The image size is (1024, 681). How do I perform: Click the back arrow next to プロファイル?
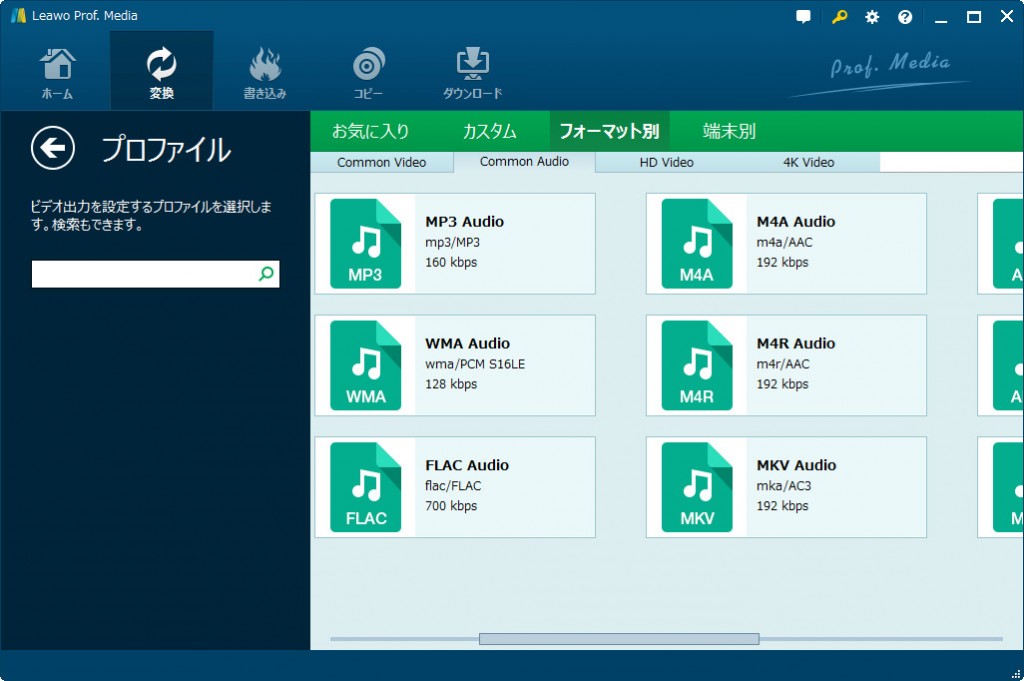53,149
